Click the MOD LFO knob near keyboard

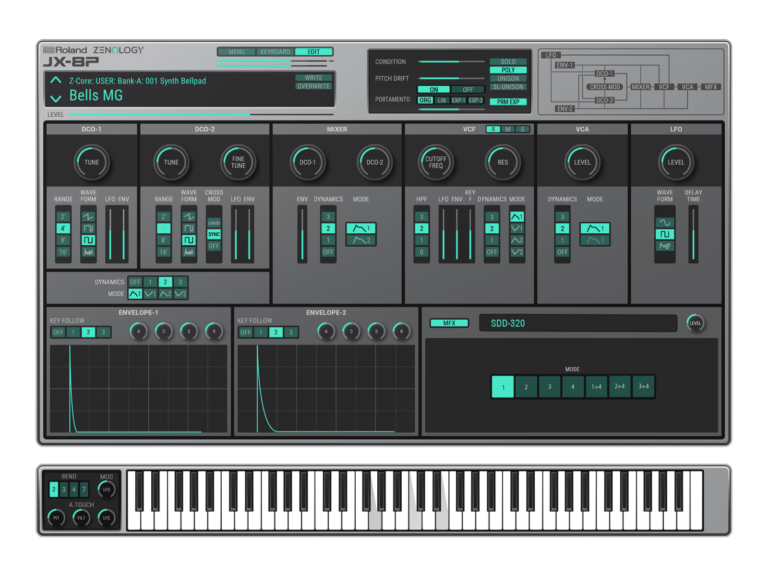106,489
